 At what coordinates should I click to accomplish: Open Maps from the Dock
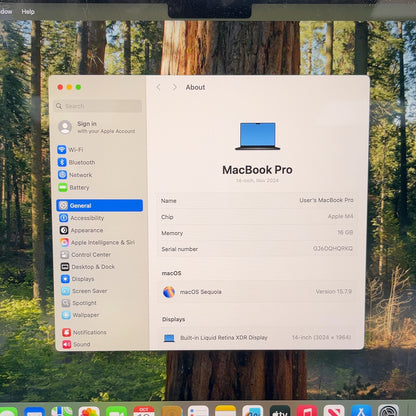click(x=62, y=411)
